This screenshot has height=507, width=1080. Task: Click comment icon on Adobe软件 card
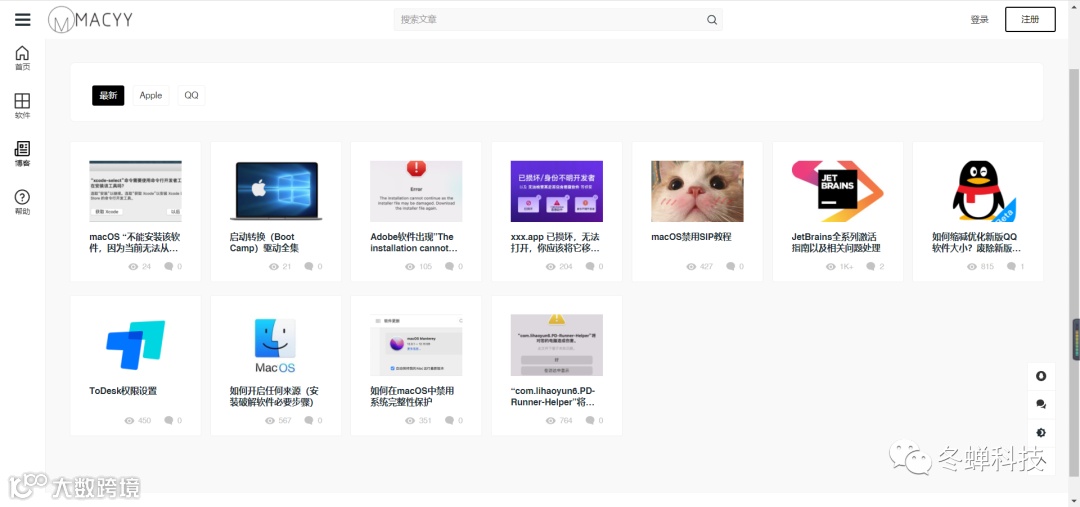click(449, 267)
